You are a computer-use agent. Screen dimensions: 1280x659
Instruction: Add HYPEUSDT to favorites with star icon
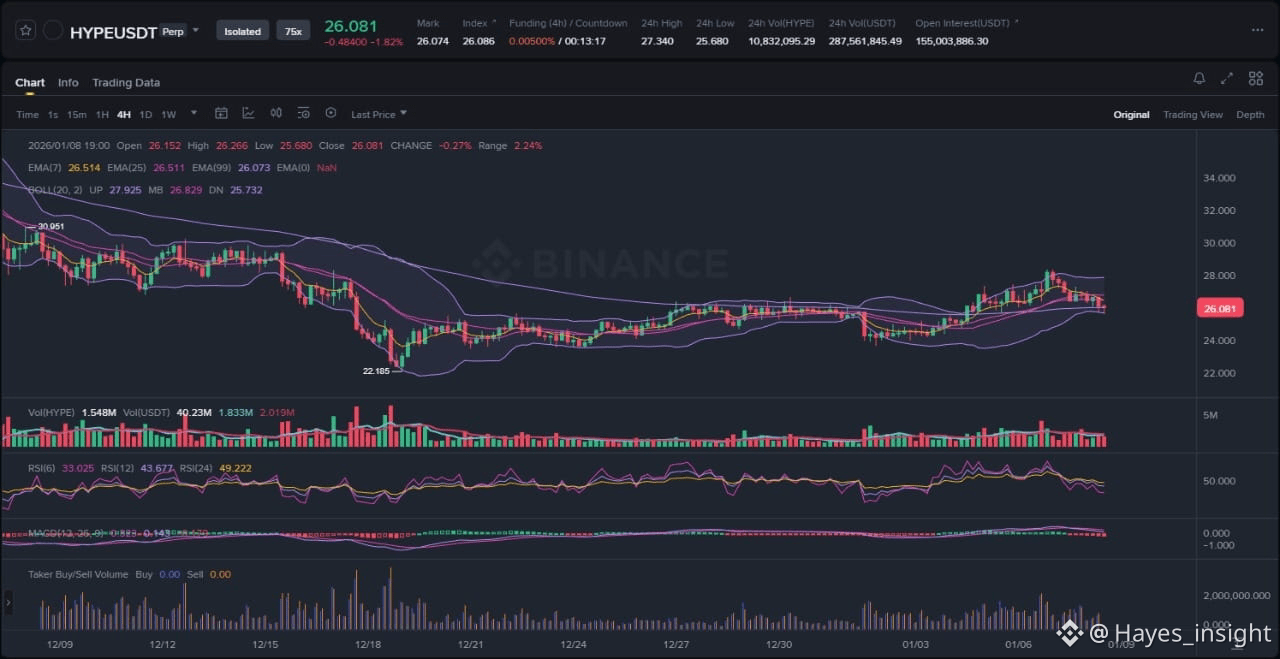tap(26, 31)
